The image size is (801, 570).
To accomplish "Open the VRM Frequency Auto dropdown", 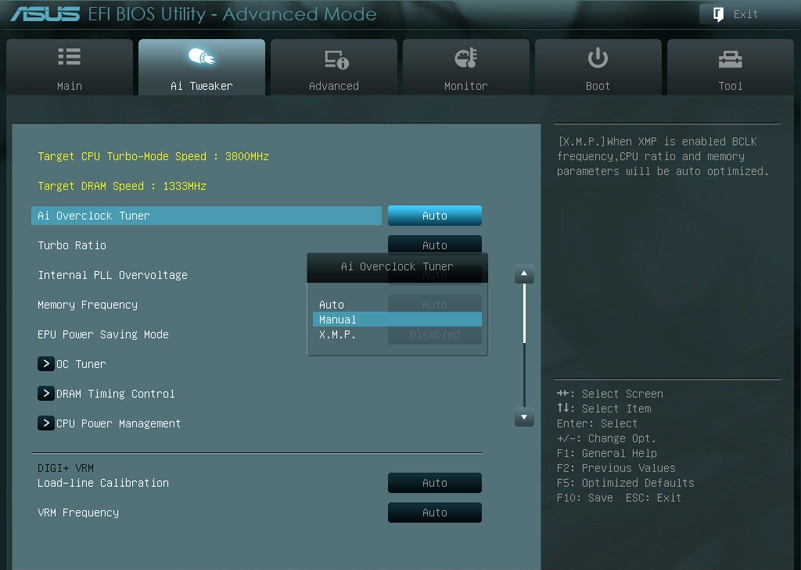I will (x=435, y=512).
